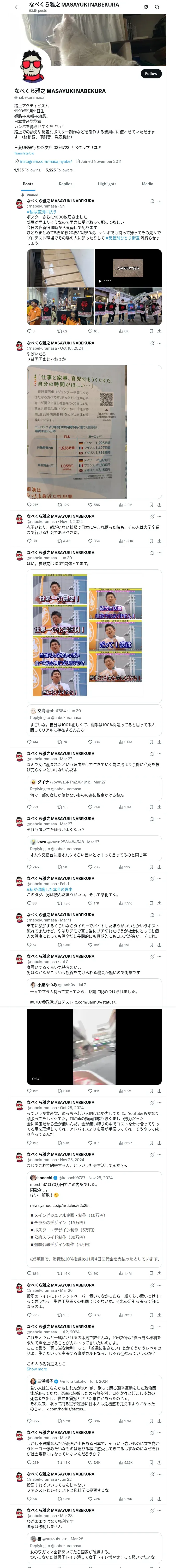Go back using the header arrow

click(x=17, y=7)
